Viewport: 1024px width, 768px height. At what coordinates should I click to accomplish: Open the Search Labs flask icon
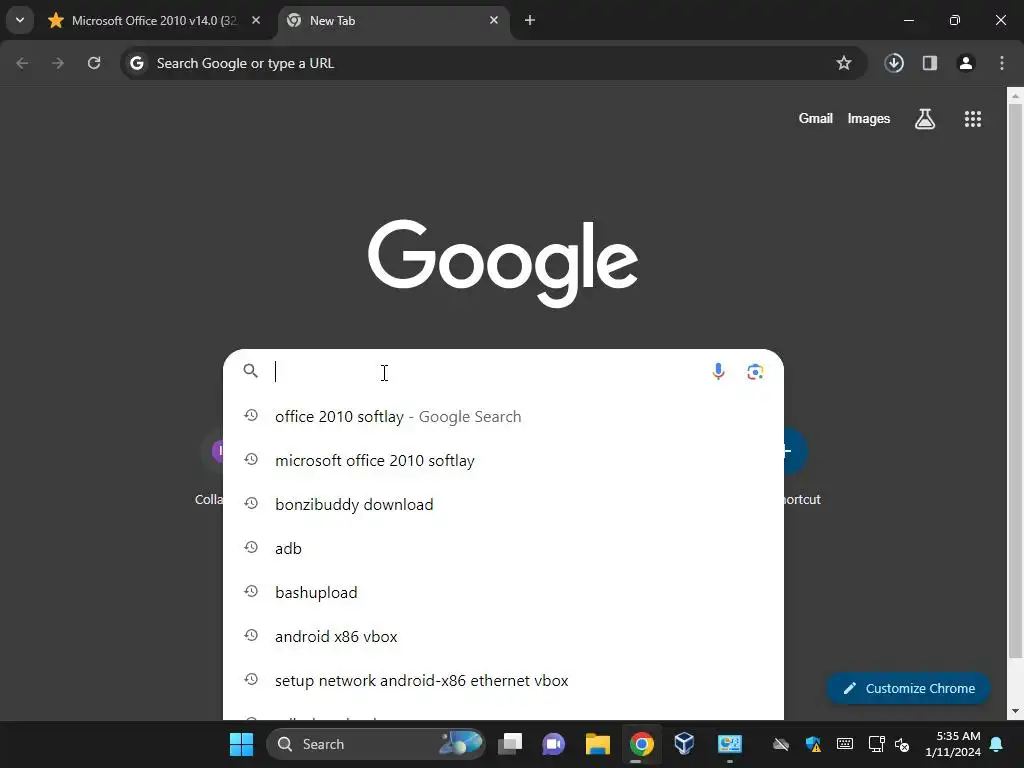coord(925,119)
